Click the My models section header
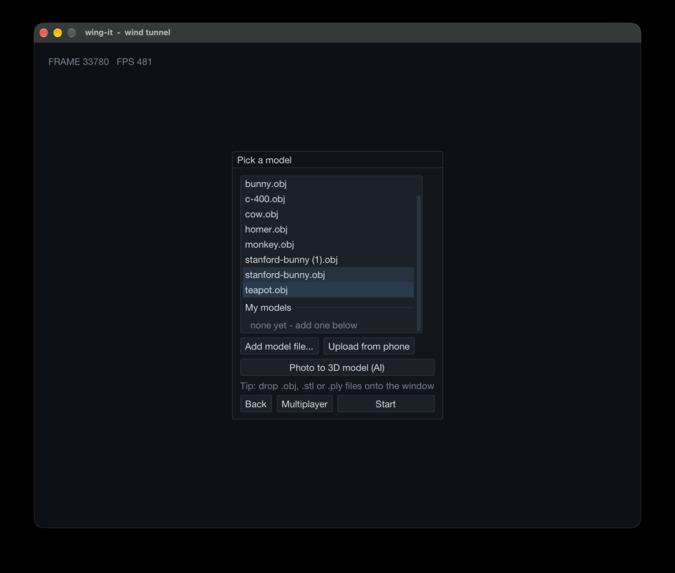The width and height of the screenshot is (675, 573). coord(268,308)
